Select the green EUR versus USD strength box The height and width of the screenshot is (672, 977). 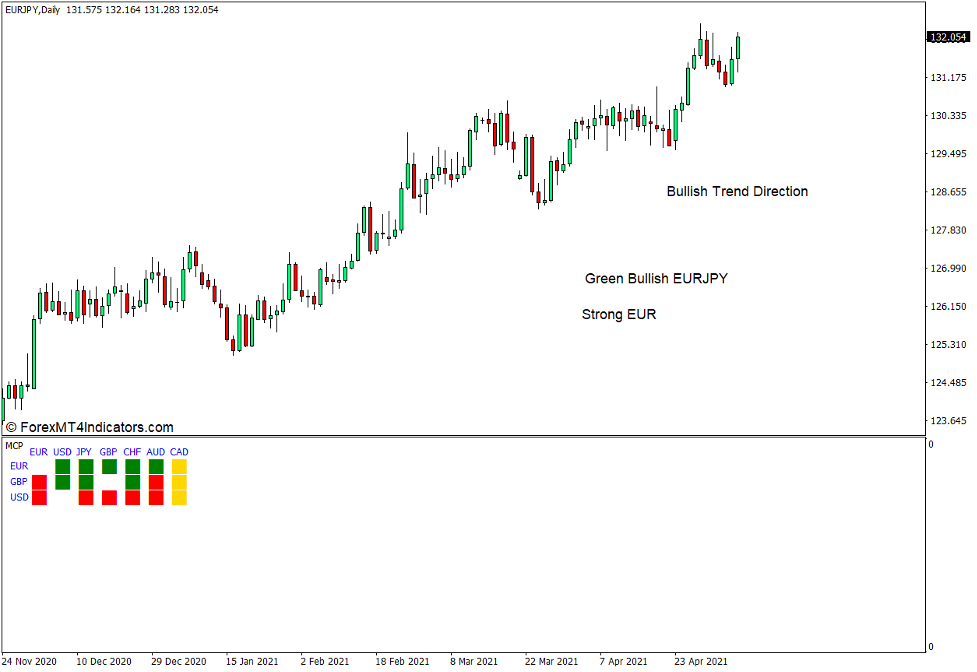tap(62, 466)
